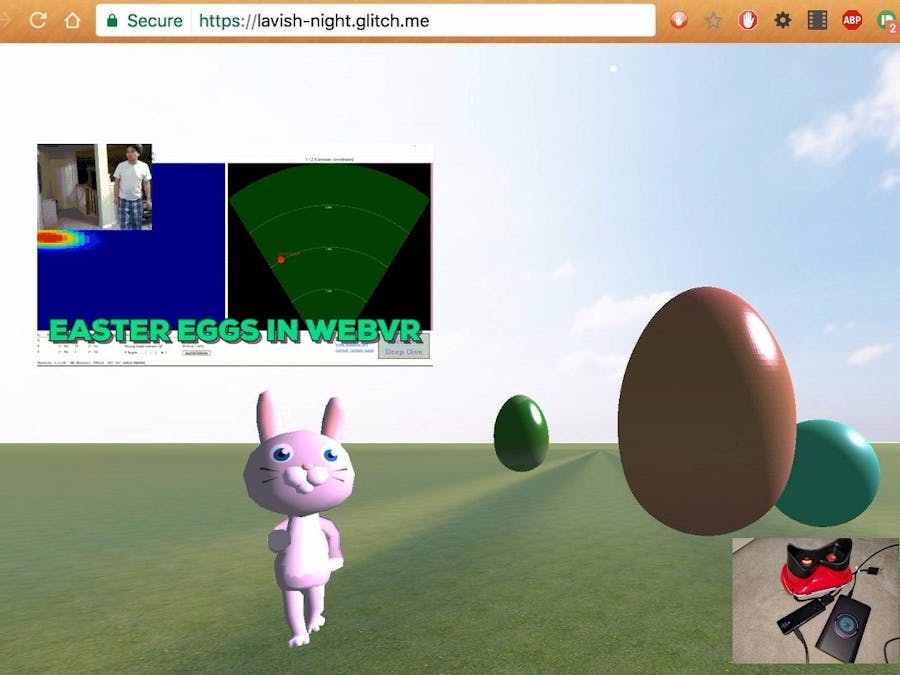Select a radio button next to # Targets
Image resolution: width=900 pixels, height=675 pixels.
click(162, 352)
